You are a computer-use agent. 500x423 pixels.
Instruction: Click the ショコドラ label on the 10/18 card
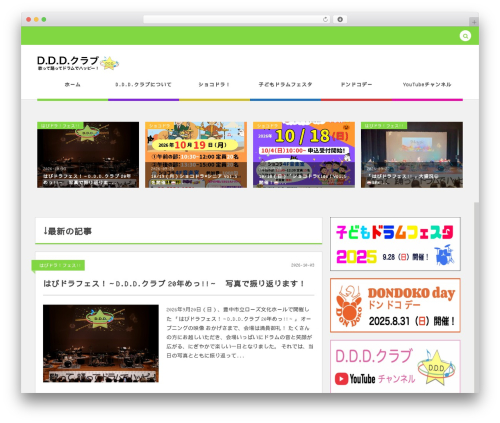[268, 126]
